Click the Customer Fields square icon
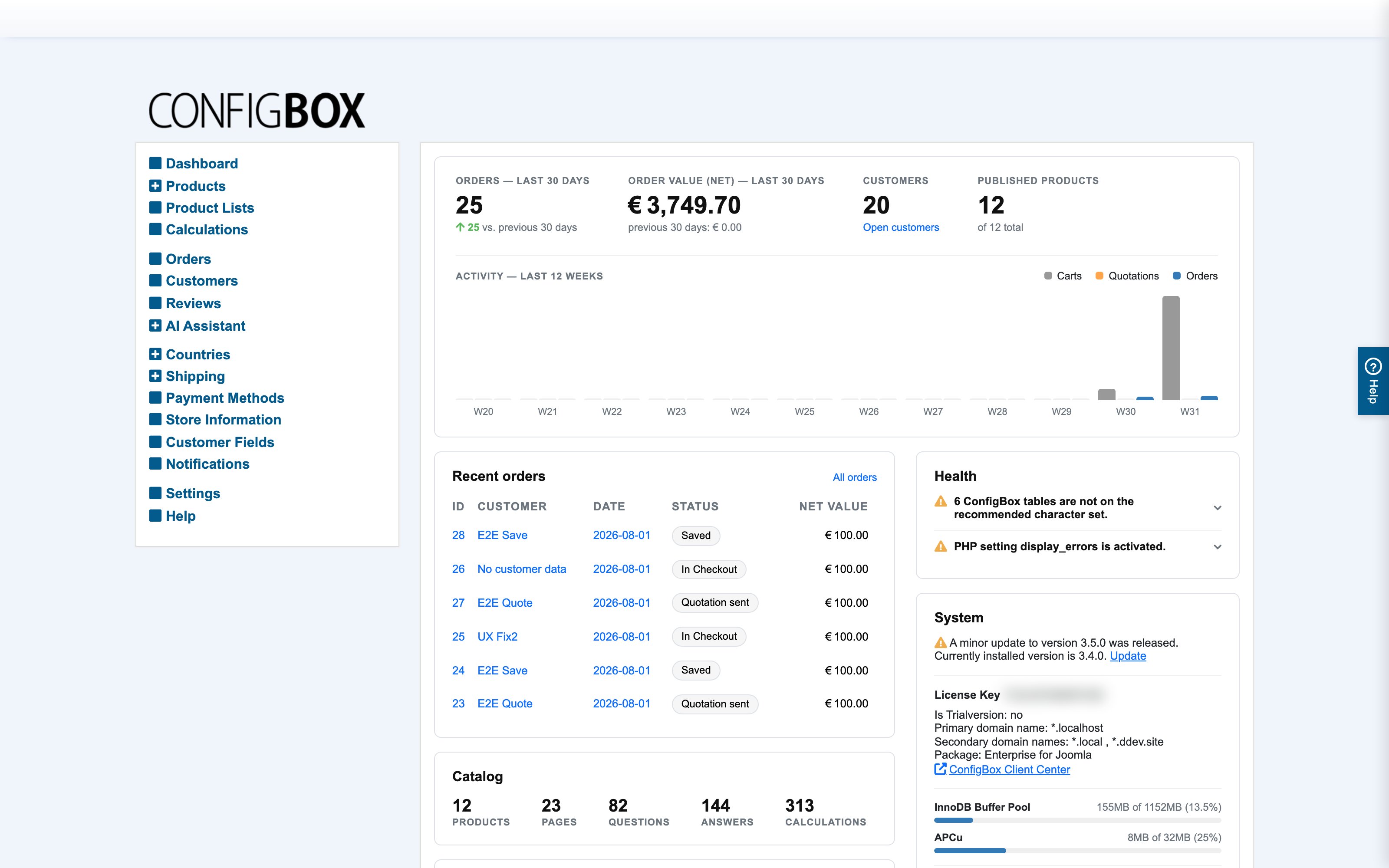The image size is (1389, 868). (155, 441)
